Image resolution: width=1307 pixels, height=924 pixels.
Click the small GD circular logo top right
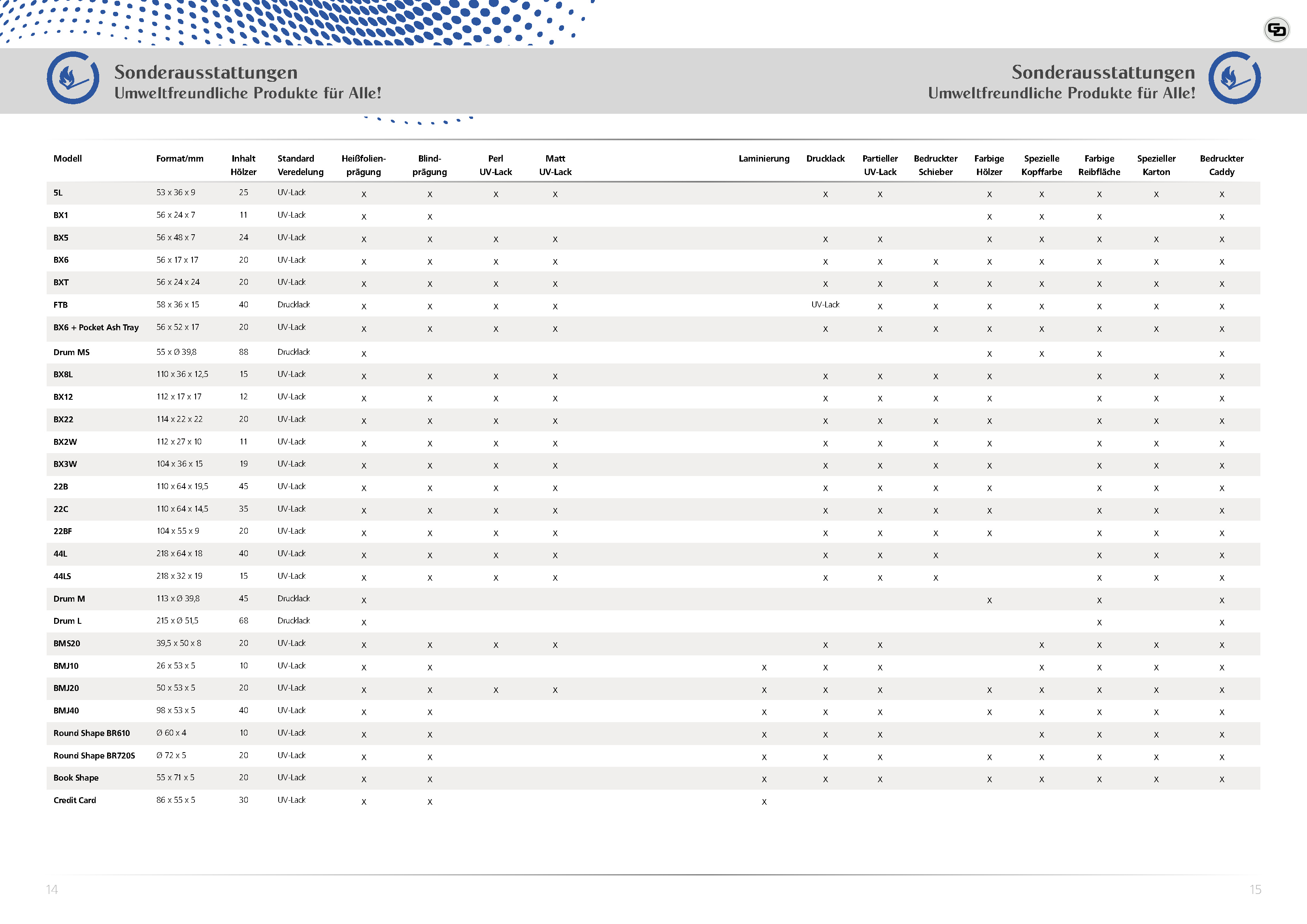[1276, 30]
